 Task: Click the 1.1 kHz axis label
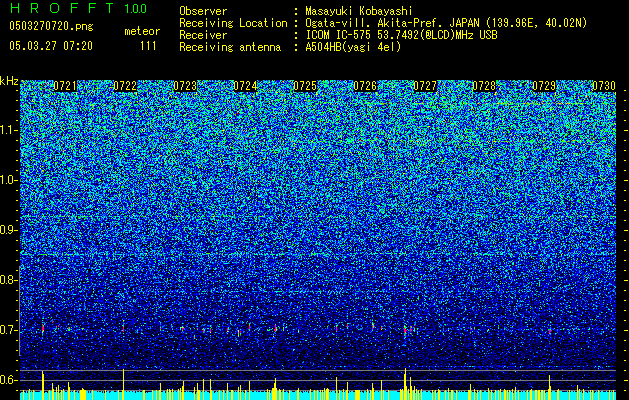pyautogui.click(x=8, y=130)
